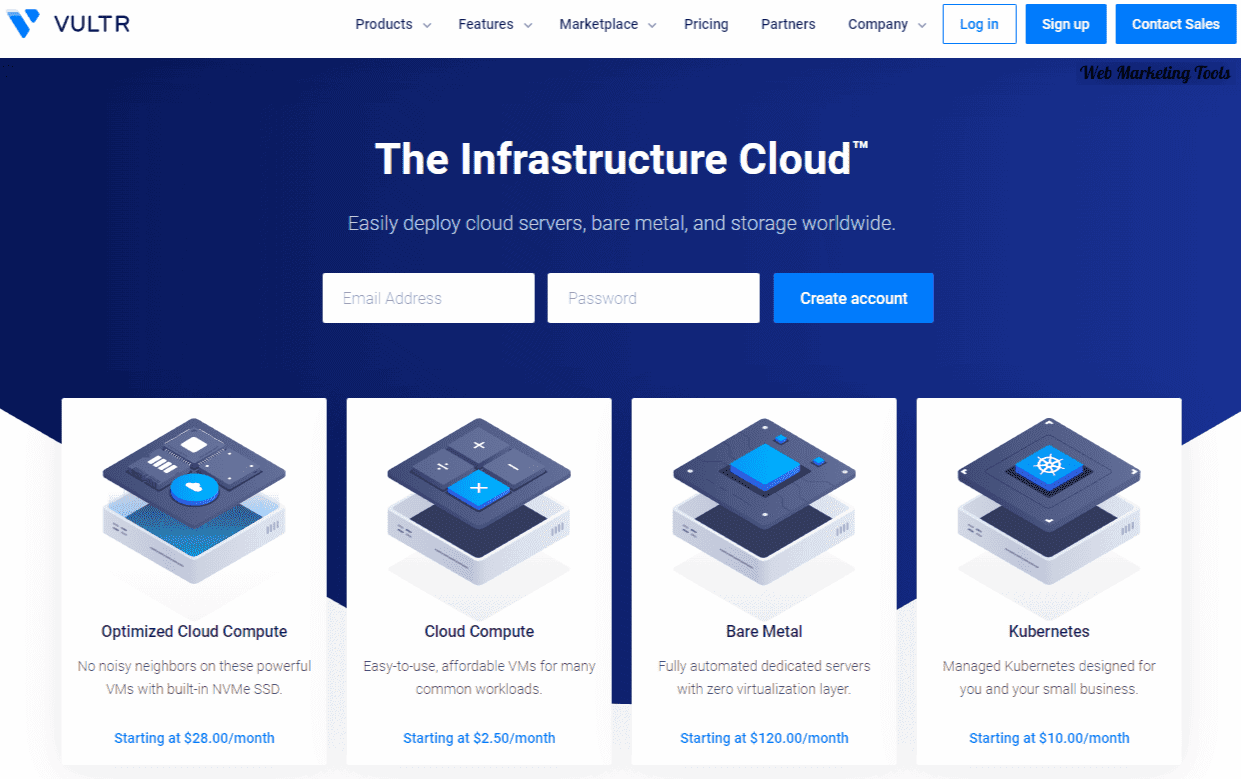The width and height of the screenshot is (1241, 779).
Task: Click 'No noisy neighbors on these powerful' description
Action: coord(194,665)
